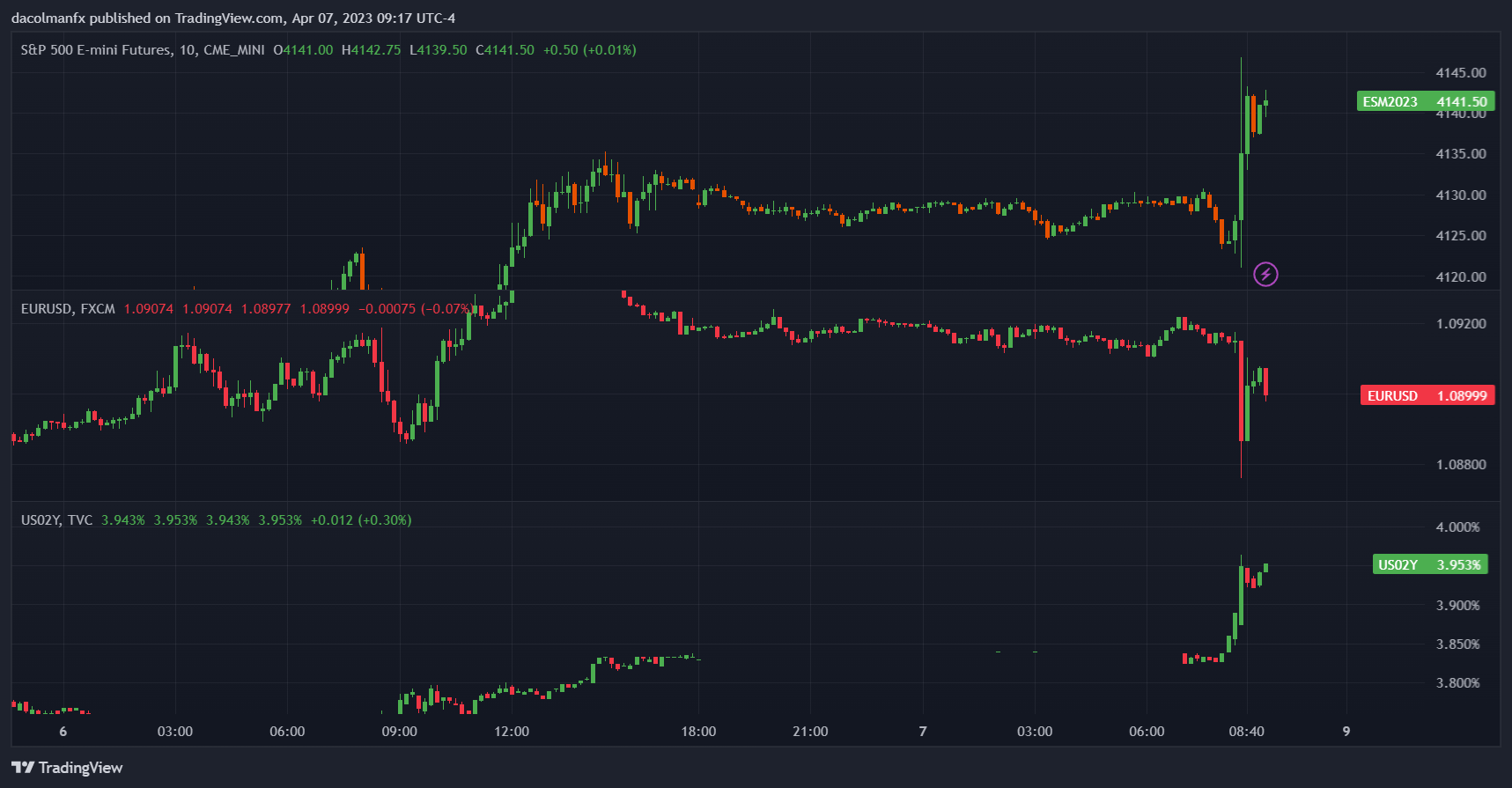Viewport: 1512px width, 788px height.
Task: Click the 18:00 time axis label
Action: point(698,732)
